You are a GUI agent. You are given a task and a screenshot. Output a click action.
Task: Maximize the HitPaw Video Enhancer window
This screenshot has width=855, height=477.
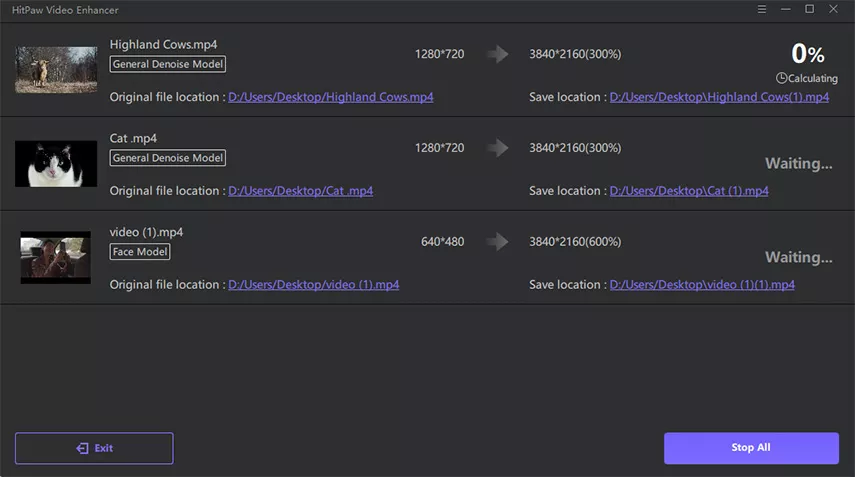pyautogui.click(x=809, y=9)
